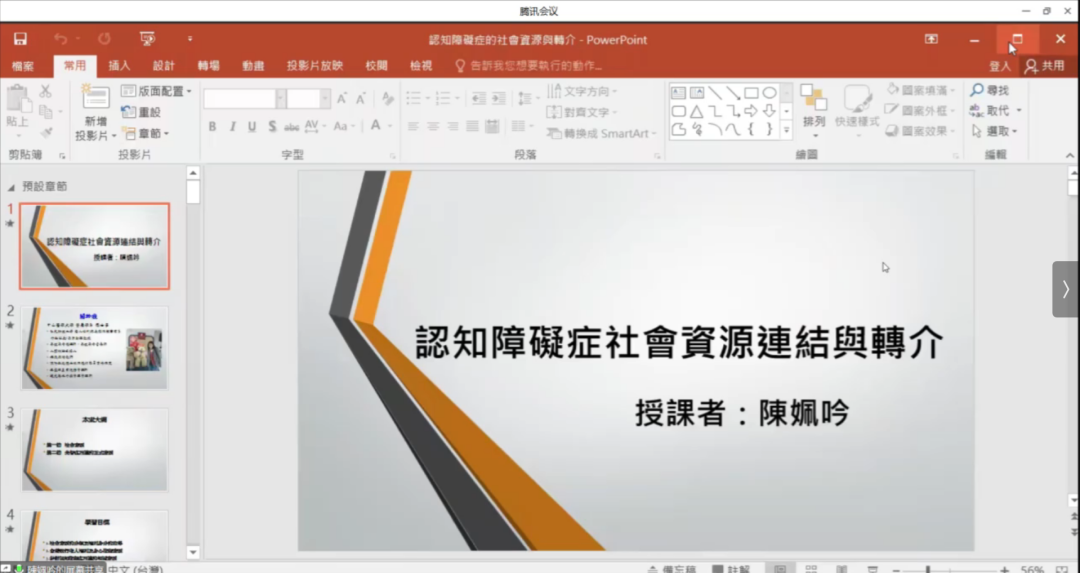
Task: Switch to the 插入 ribbon tab
Action: [119, 66]
